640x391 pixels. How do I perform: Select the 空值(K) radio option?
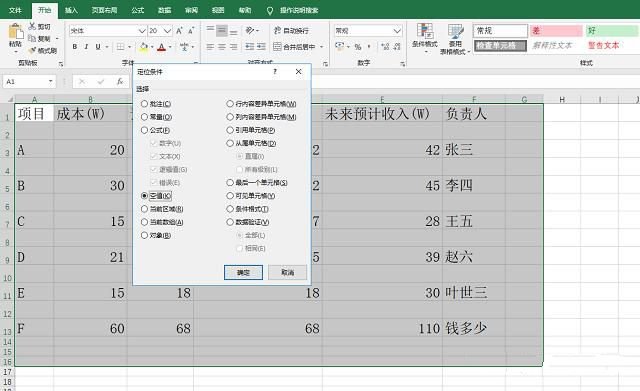click(x=144, y=196)
